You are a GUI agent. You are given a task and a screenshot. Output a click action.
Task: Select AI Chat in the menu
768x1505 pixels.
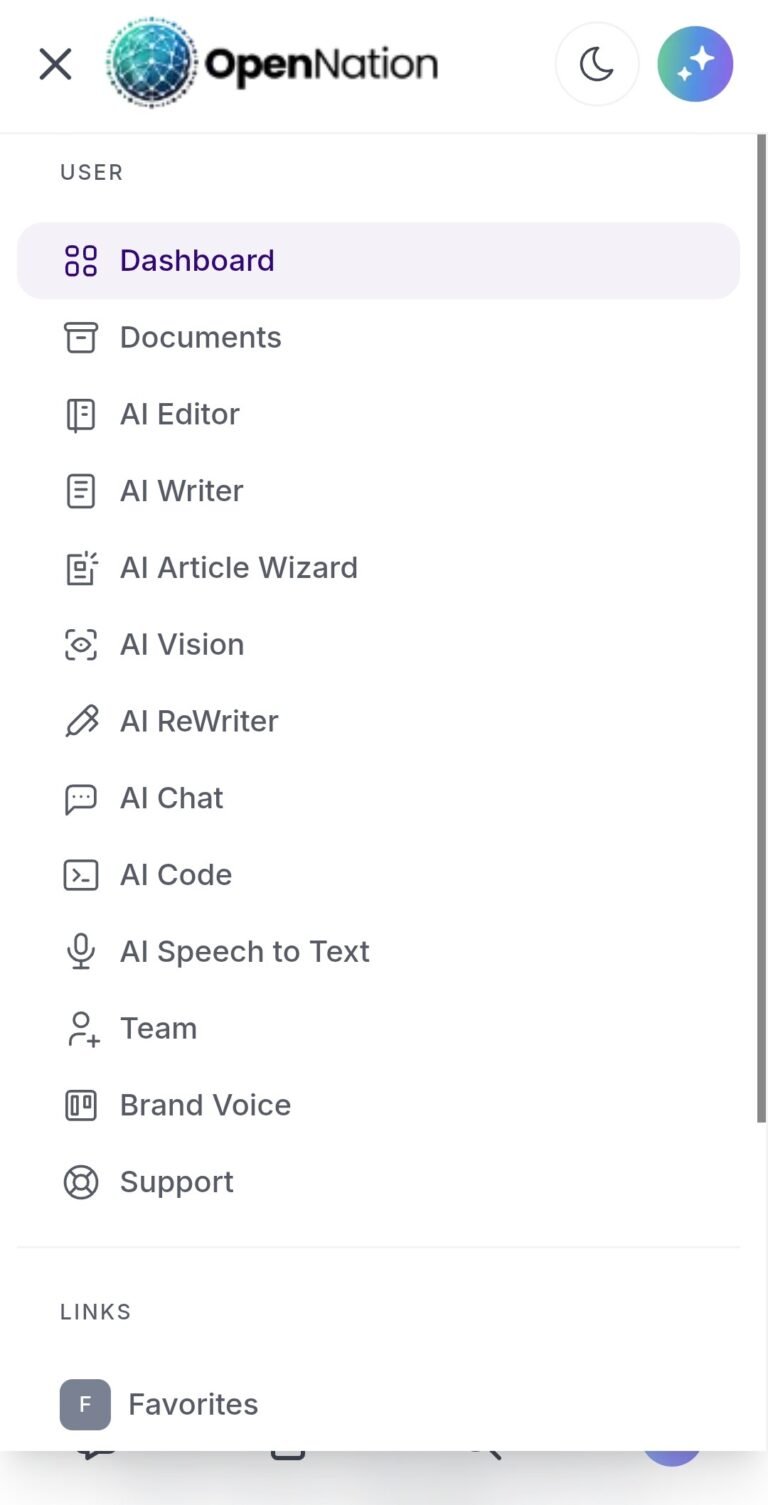coord(378,798)
